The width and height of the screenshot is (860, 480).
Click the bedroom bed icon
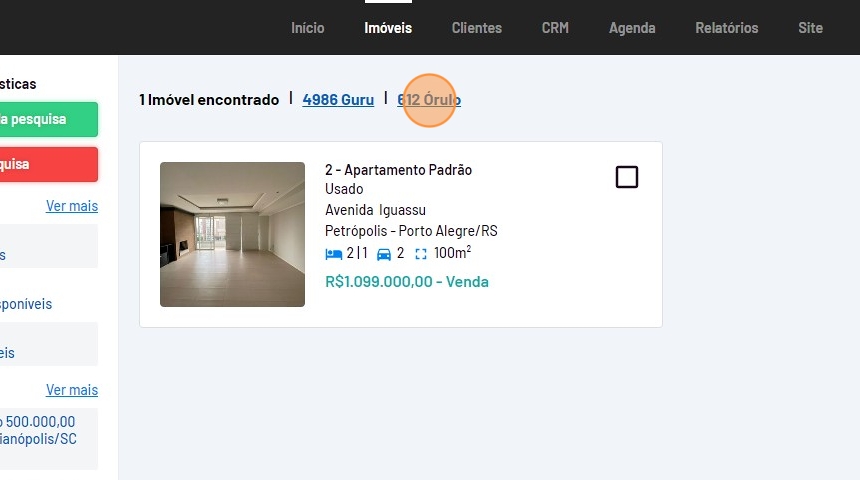[x=333, y=254]
